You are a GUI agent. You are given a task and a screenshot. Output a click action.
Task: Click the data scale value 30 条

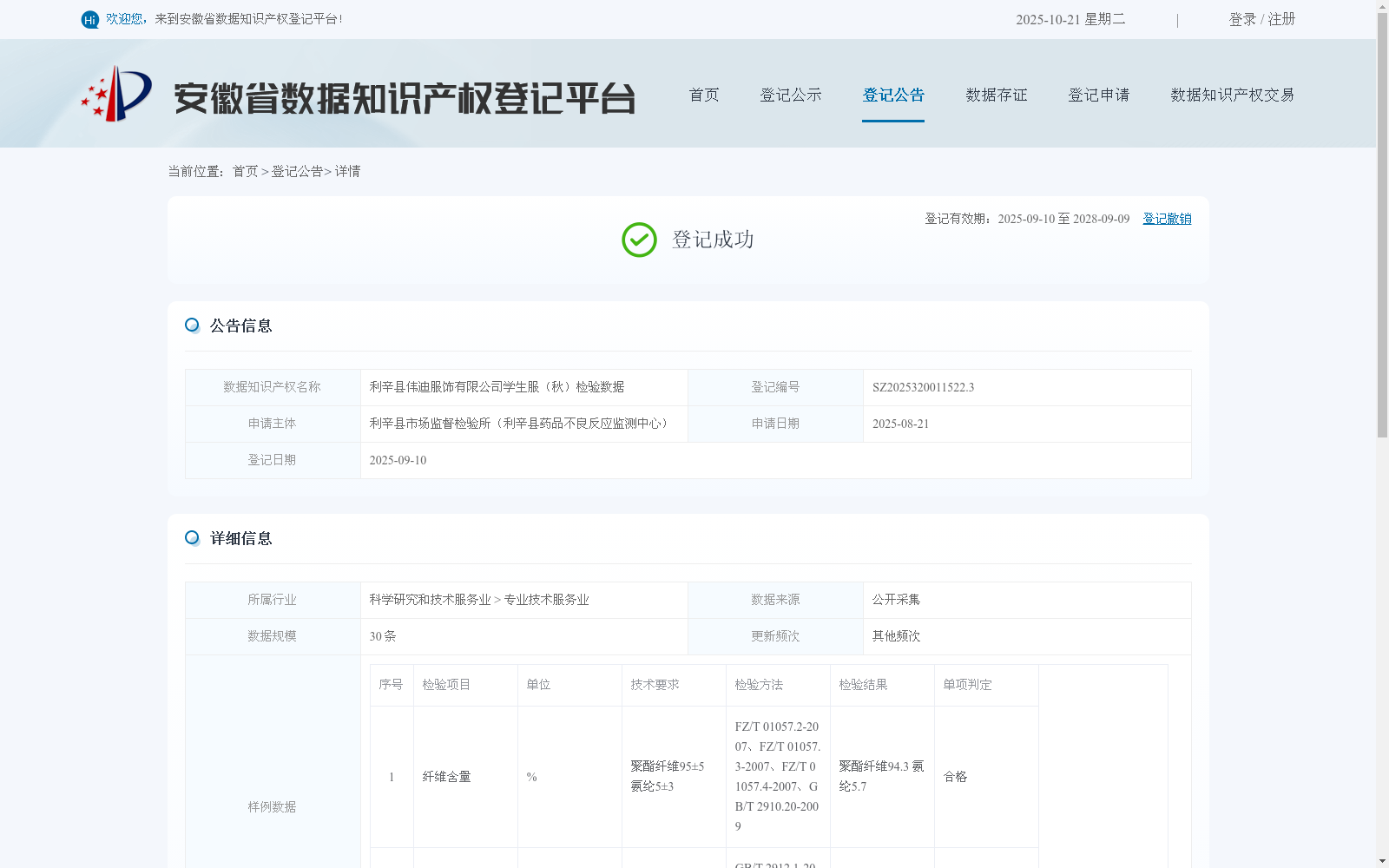click(x=383, y=636)
